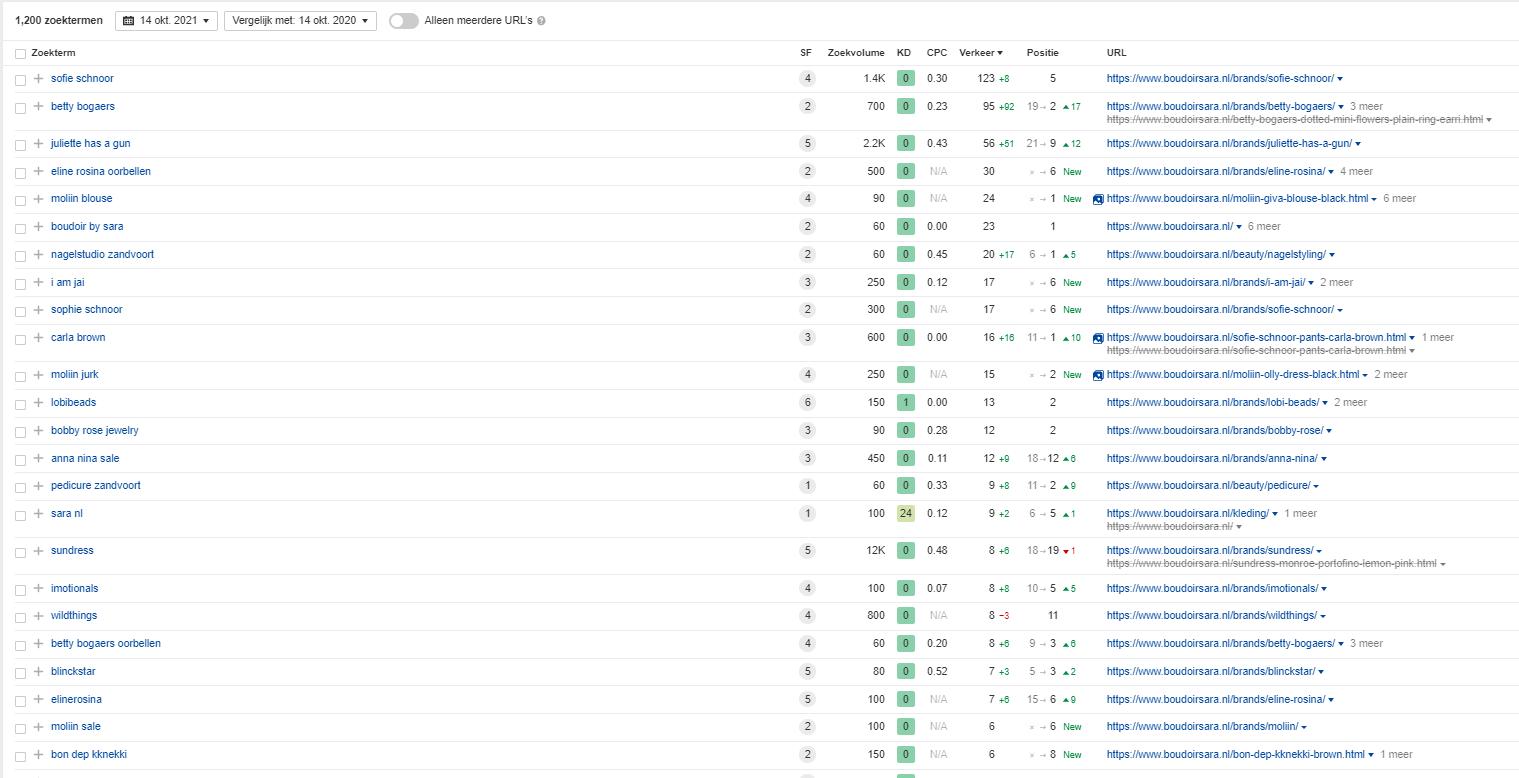
Task: Open the 14 okt. 2021 date picker
Action: 166,20
